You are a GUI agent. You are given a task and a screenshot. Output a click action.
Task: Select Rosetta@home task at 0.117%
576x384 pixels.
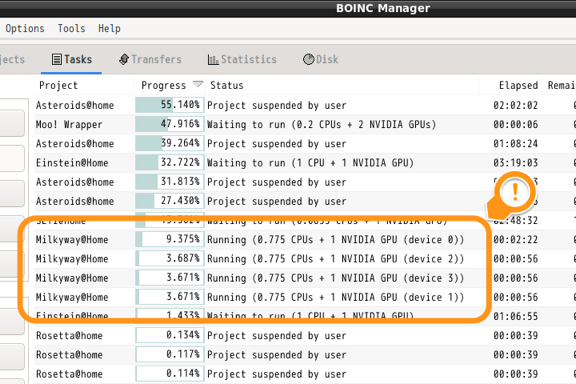click(305, 355)
